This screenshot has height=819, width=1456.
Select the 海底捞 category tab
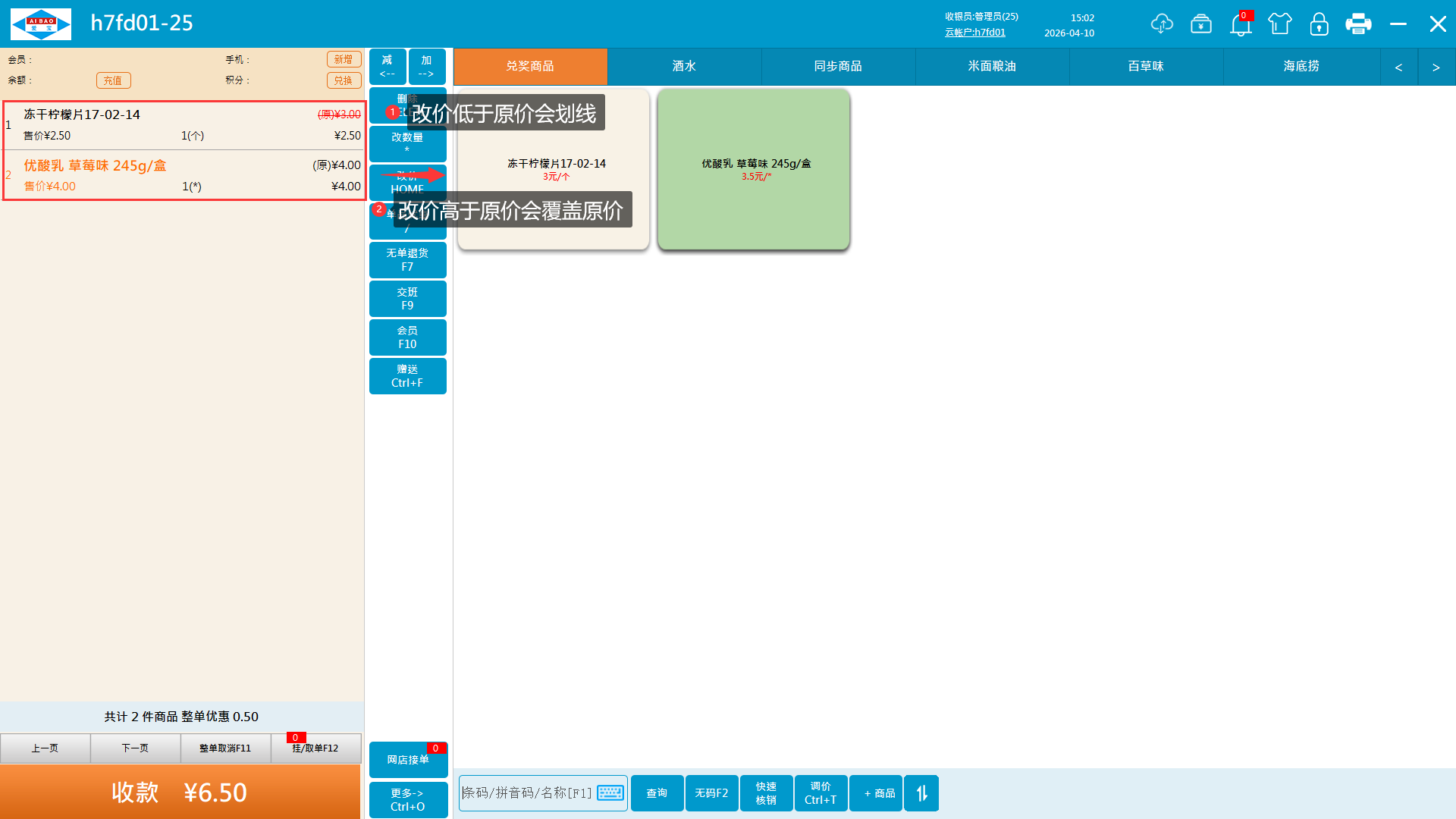tap(1301, 67)
